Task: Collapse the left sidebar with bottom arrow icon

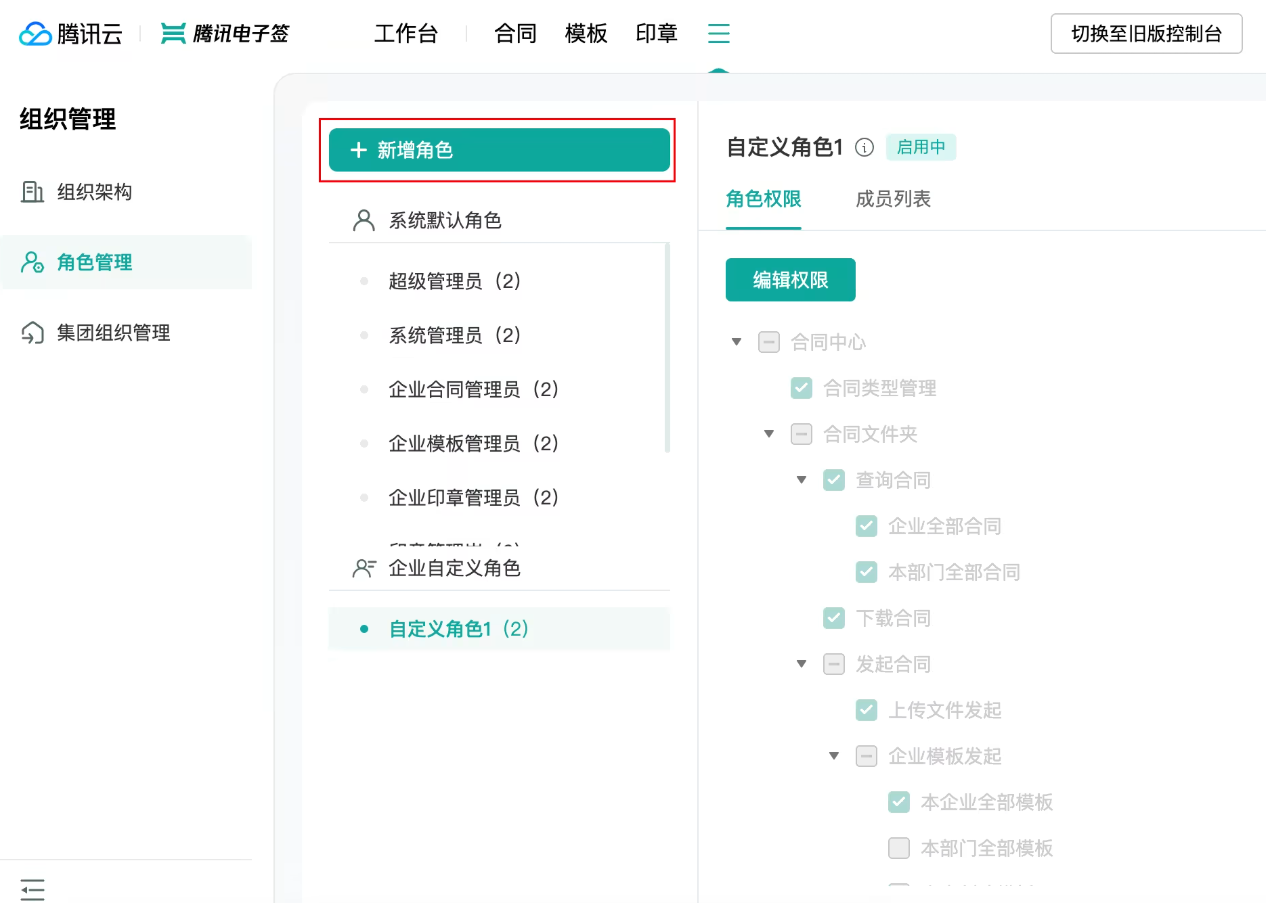Action: (x=33, y=889)
